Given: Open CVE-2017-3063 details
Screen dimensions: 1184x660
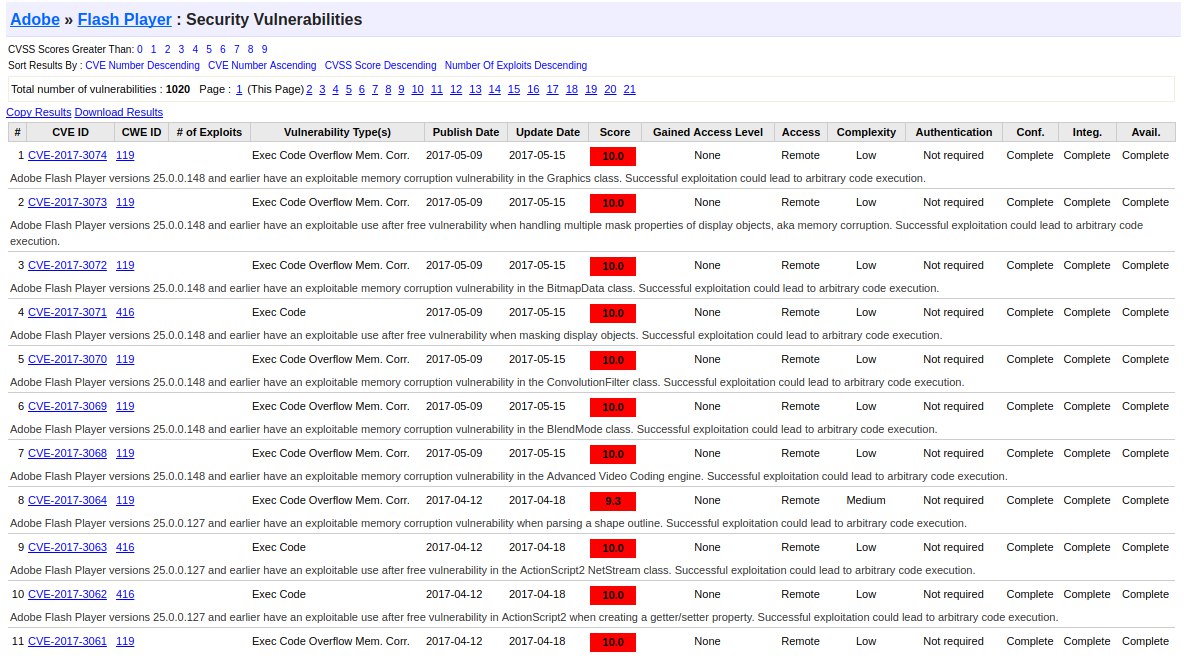Looking at the screenshot, I should click(67, 547).
